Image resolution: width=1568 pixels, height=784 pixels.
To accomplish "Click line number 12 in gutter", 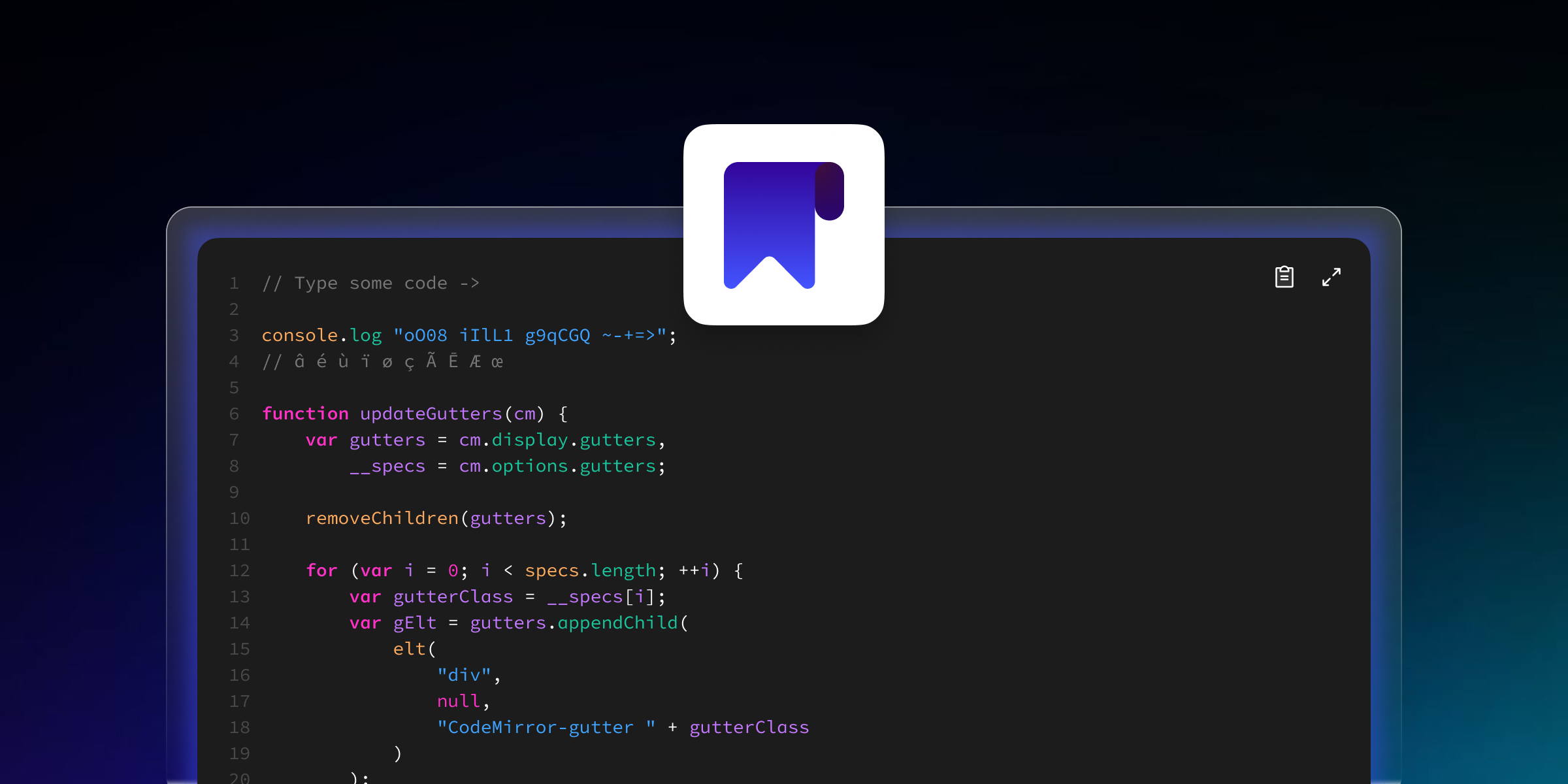I will tap(239, 571).
